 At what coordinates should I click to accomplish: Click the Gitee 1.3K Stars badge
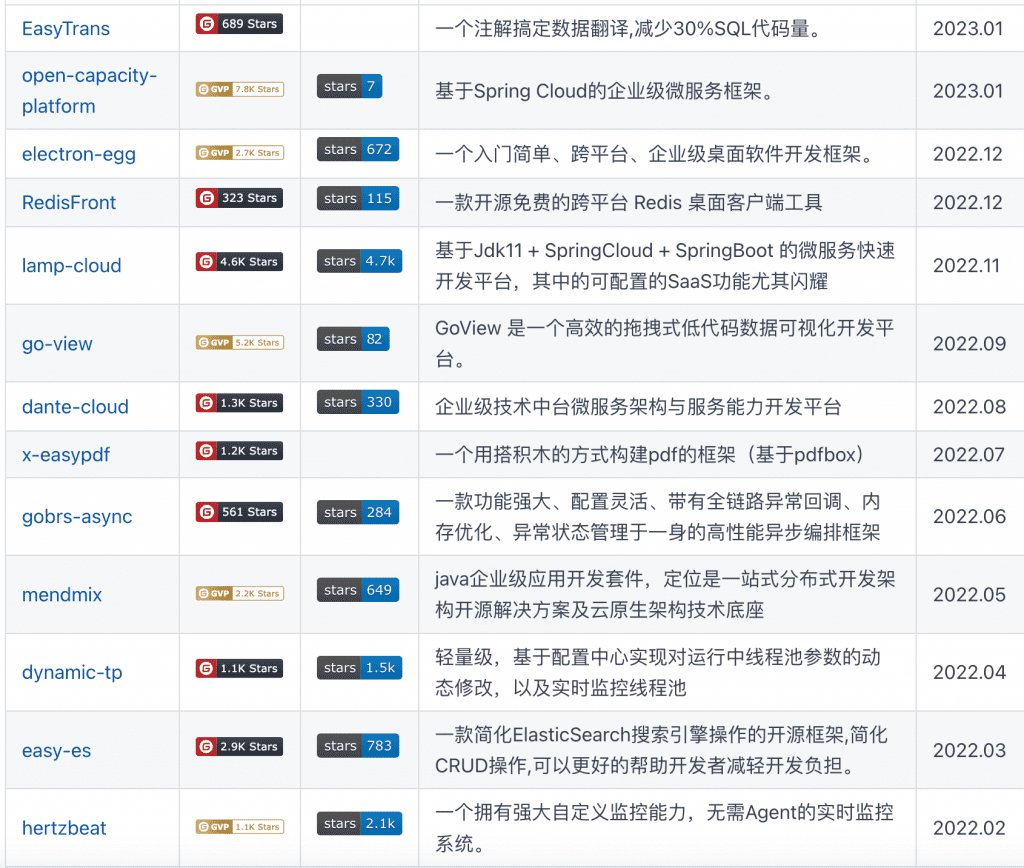[239, 403]
